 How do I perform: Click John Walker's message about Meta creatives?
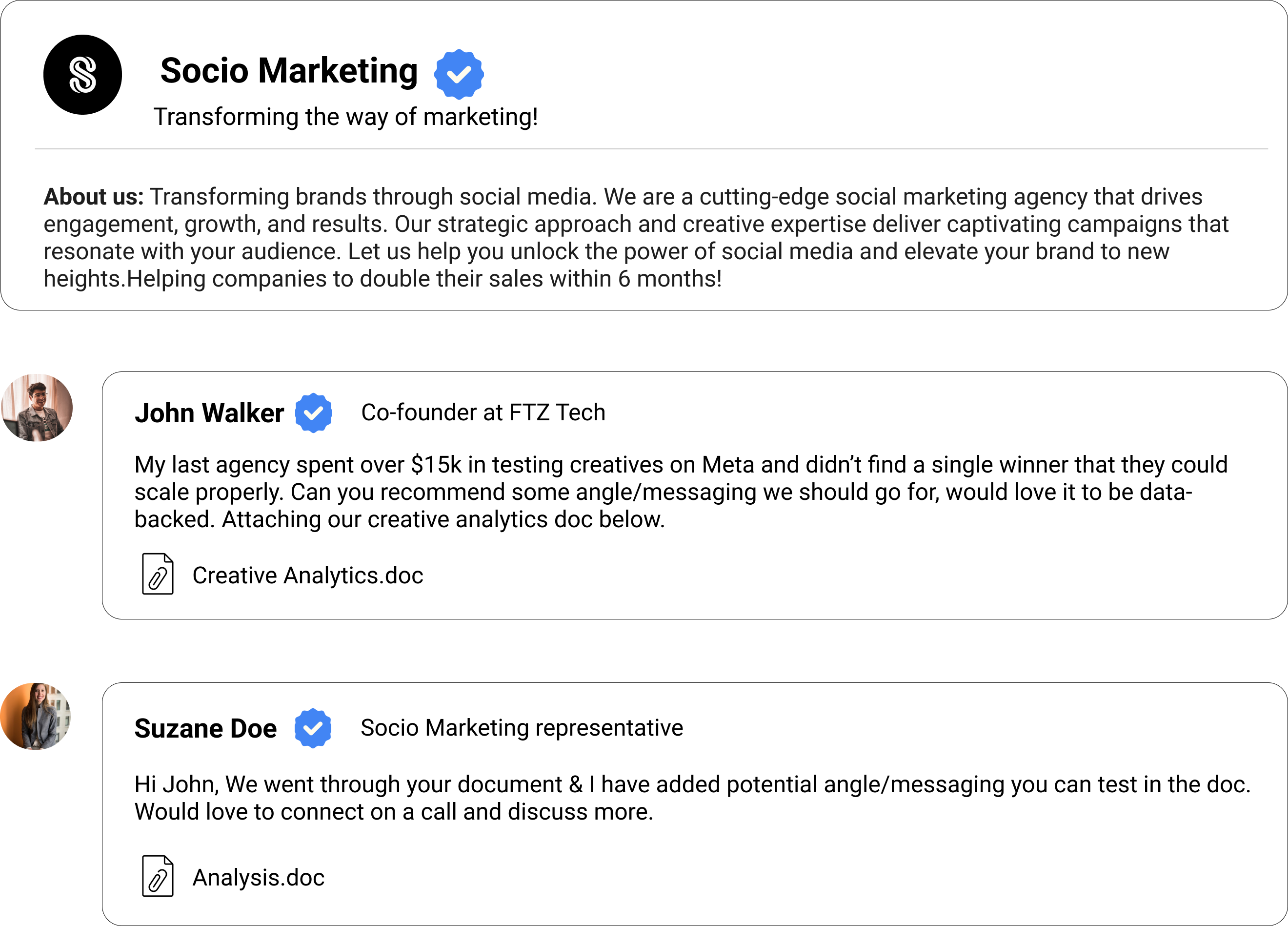tap(680, 492)
